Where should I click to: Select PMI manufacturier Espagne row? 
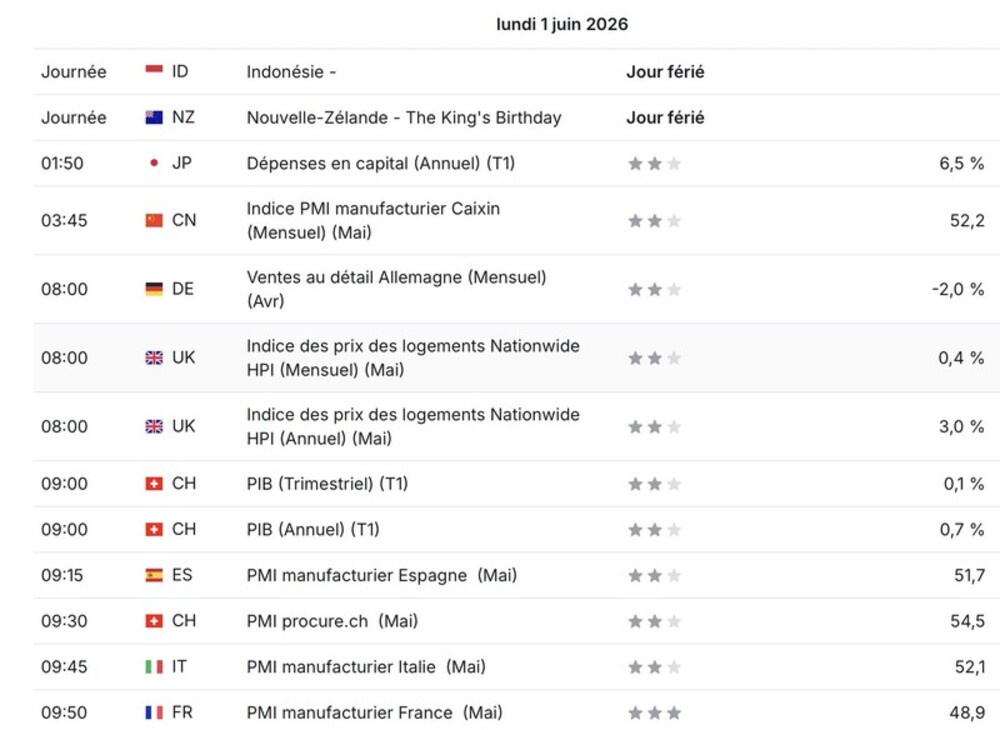(516, 575)
